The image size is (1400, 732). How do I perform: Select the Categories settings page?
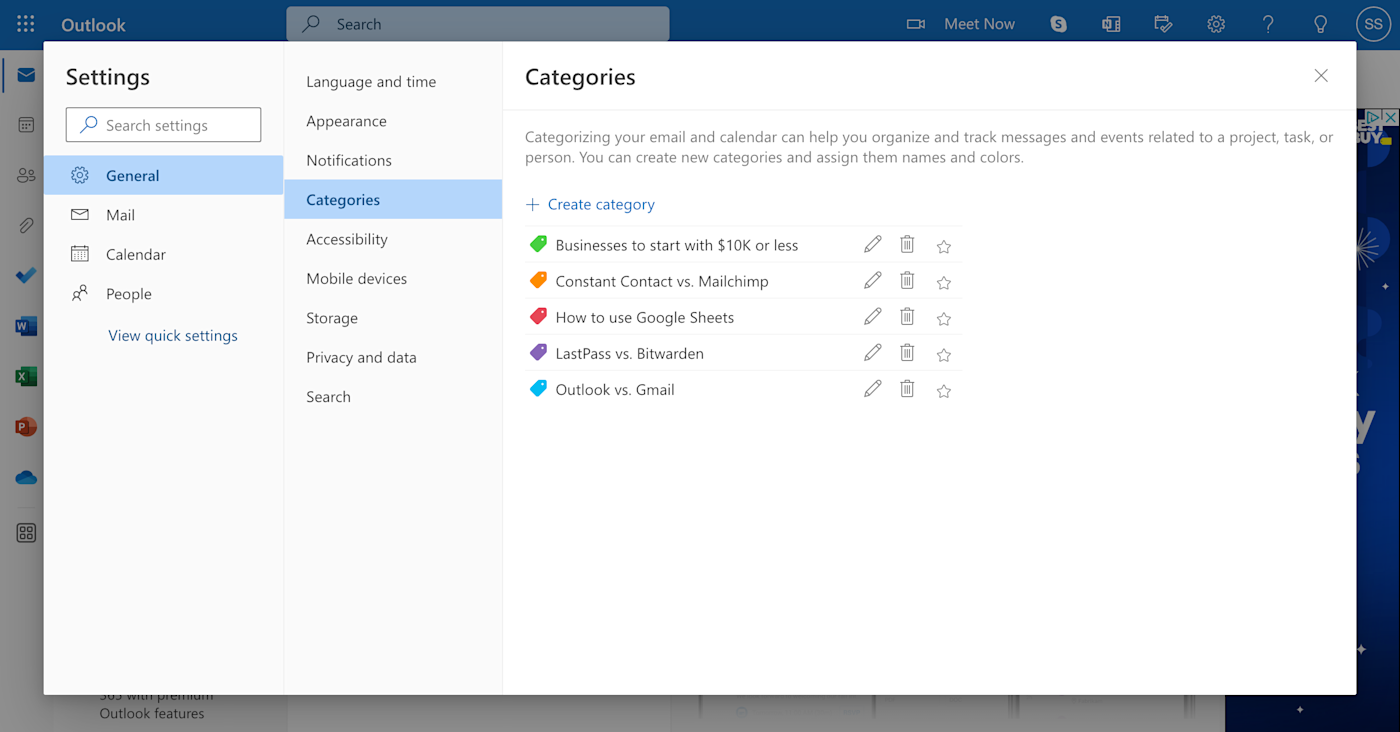[393, 200]
